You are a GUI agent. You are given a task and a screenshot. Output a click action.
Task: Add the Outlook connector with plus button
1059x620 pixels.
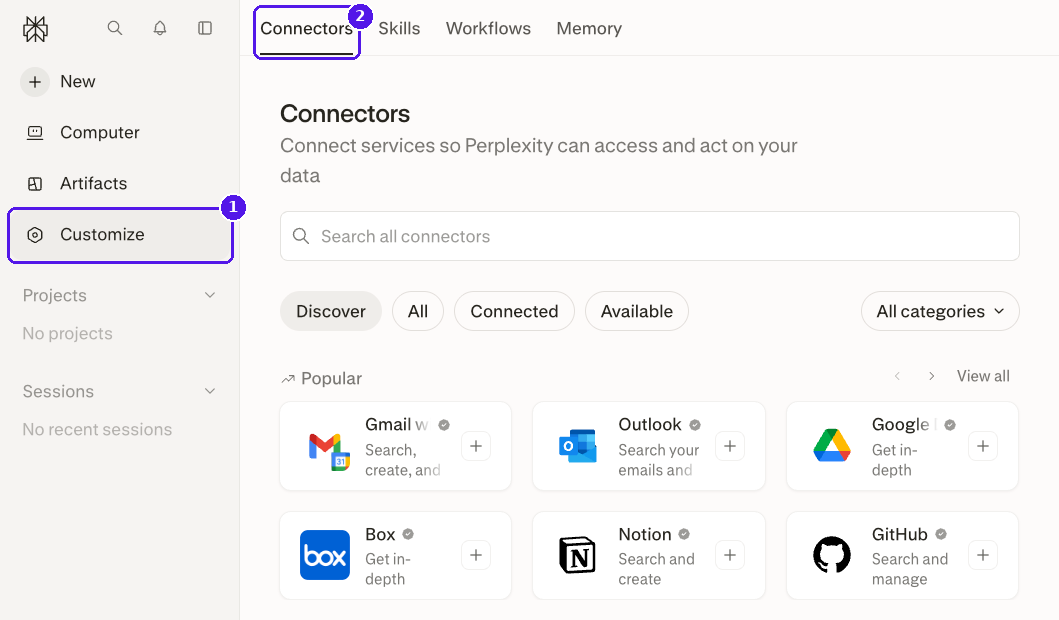pyautogui.click(x=730, y=446)
